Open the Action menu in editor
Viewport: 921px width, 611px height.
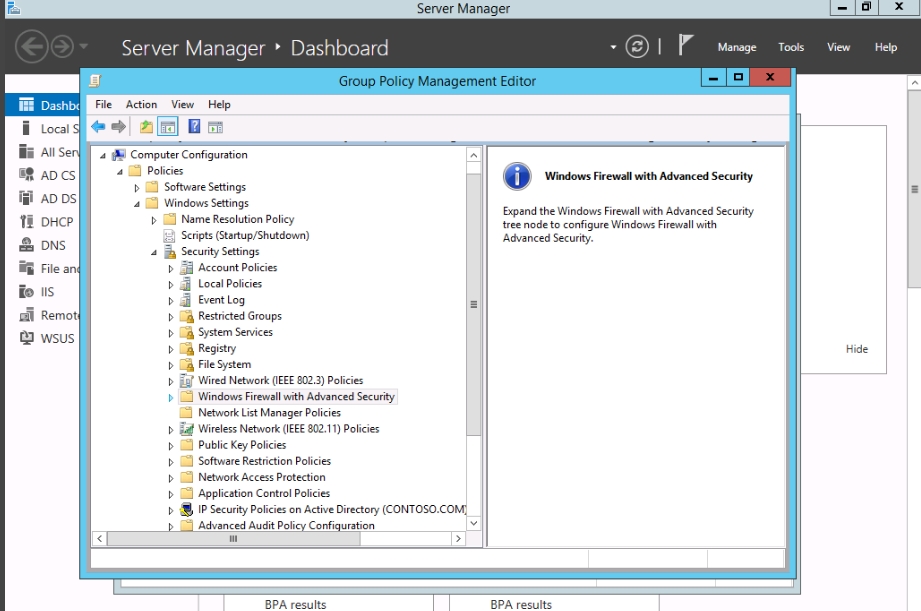pos(142,104)
